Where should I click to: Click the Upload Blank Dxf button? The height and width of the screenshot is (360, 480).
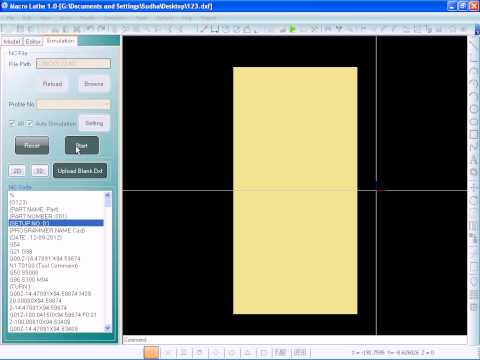pos(80,171)
